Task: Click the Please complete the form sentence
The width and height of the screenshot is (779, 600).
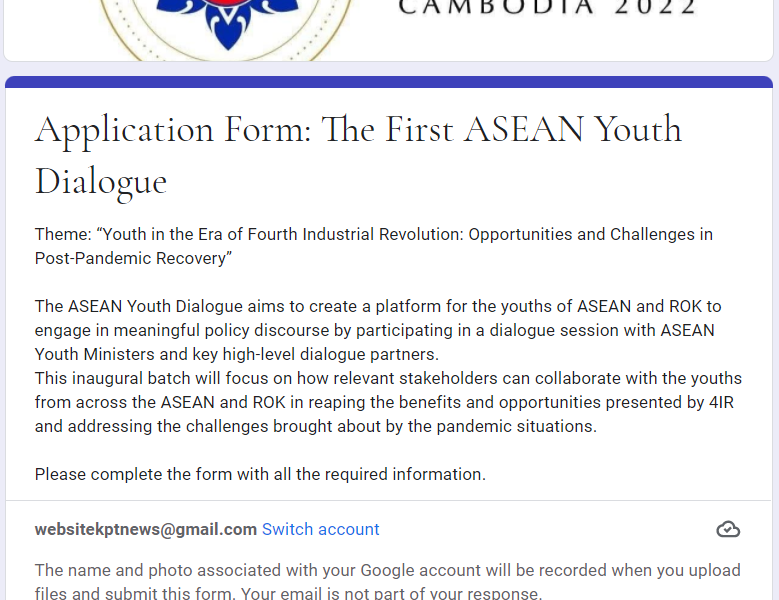Action: click(x=260, y=474)
